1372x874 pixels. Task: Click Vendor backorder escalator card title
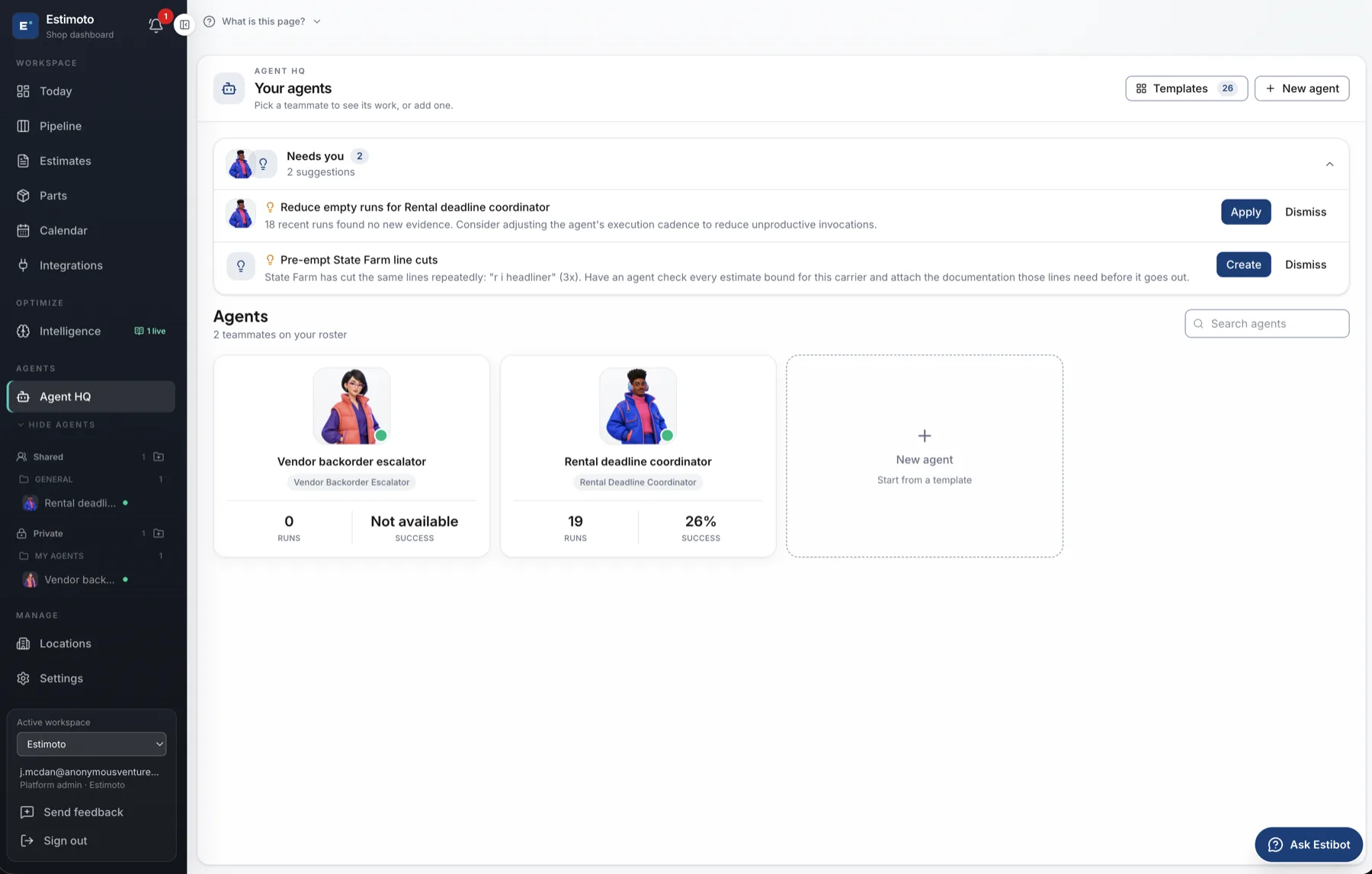pos(351,462)
